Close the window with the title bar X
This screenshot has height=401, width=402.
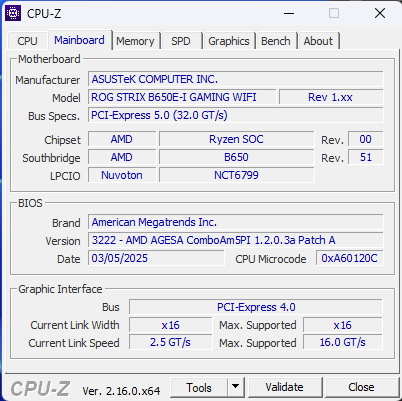coord(380,13)
